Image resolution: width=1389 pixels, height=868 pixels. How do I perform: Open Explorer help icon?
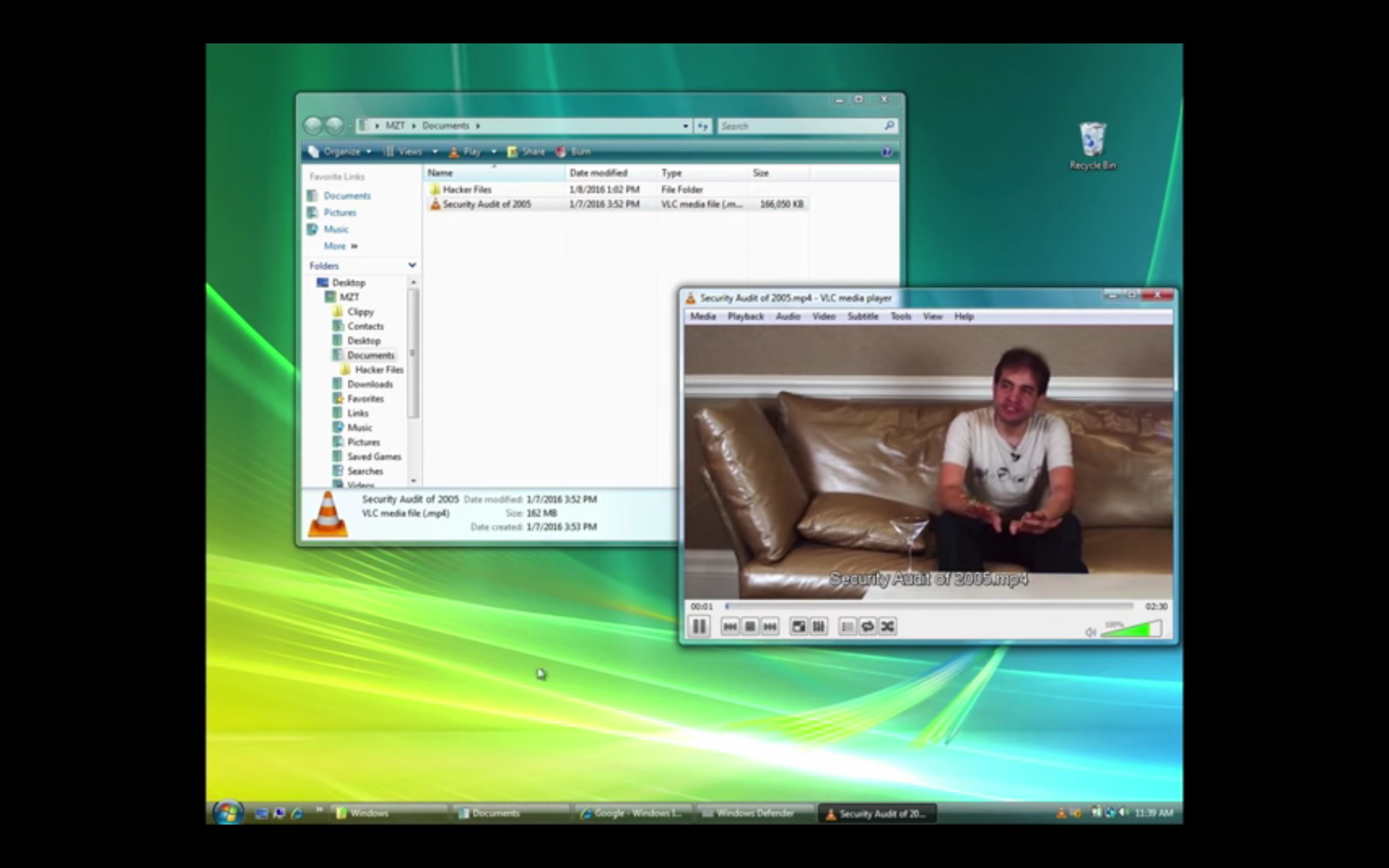pyautogui.click(x=887, y=151)
